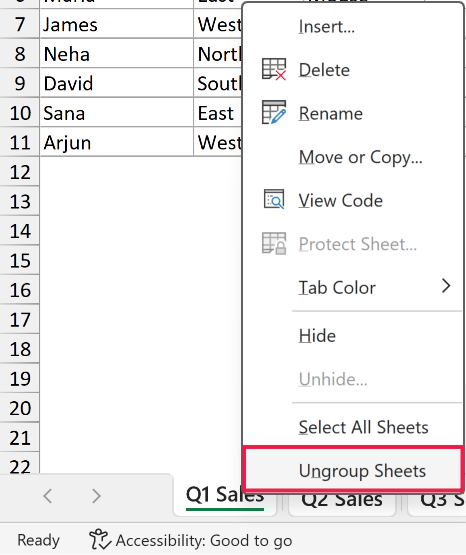This screenshot has height=555, width=466.
Task: Select the cell containing David
Action: tap(116, 83)
